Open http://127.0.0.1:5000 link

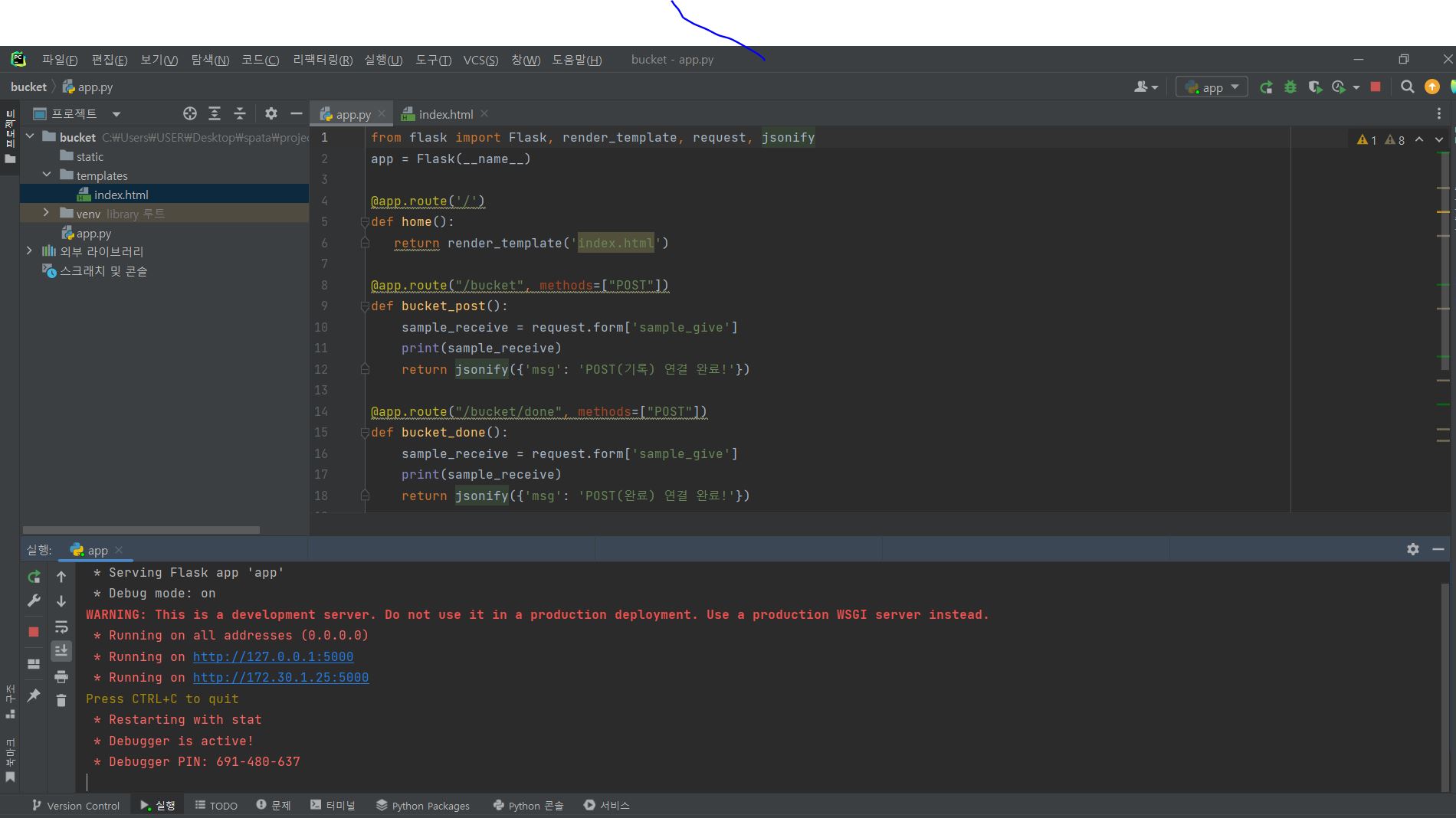[x=273, y=656]
